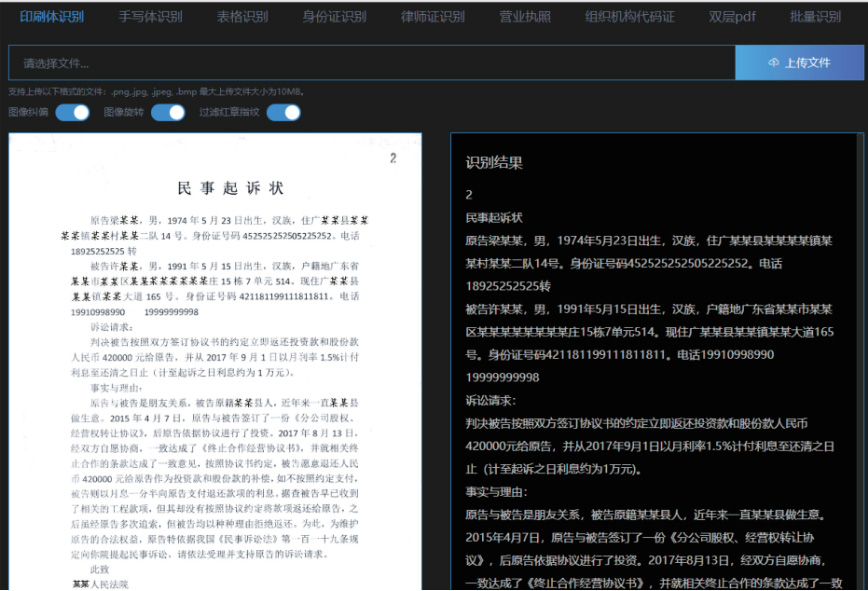This screenshot has width=868, height=591.
Task: Click the 事实与理由 line in recognition results
Action: [x=496, y=491]
